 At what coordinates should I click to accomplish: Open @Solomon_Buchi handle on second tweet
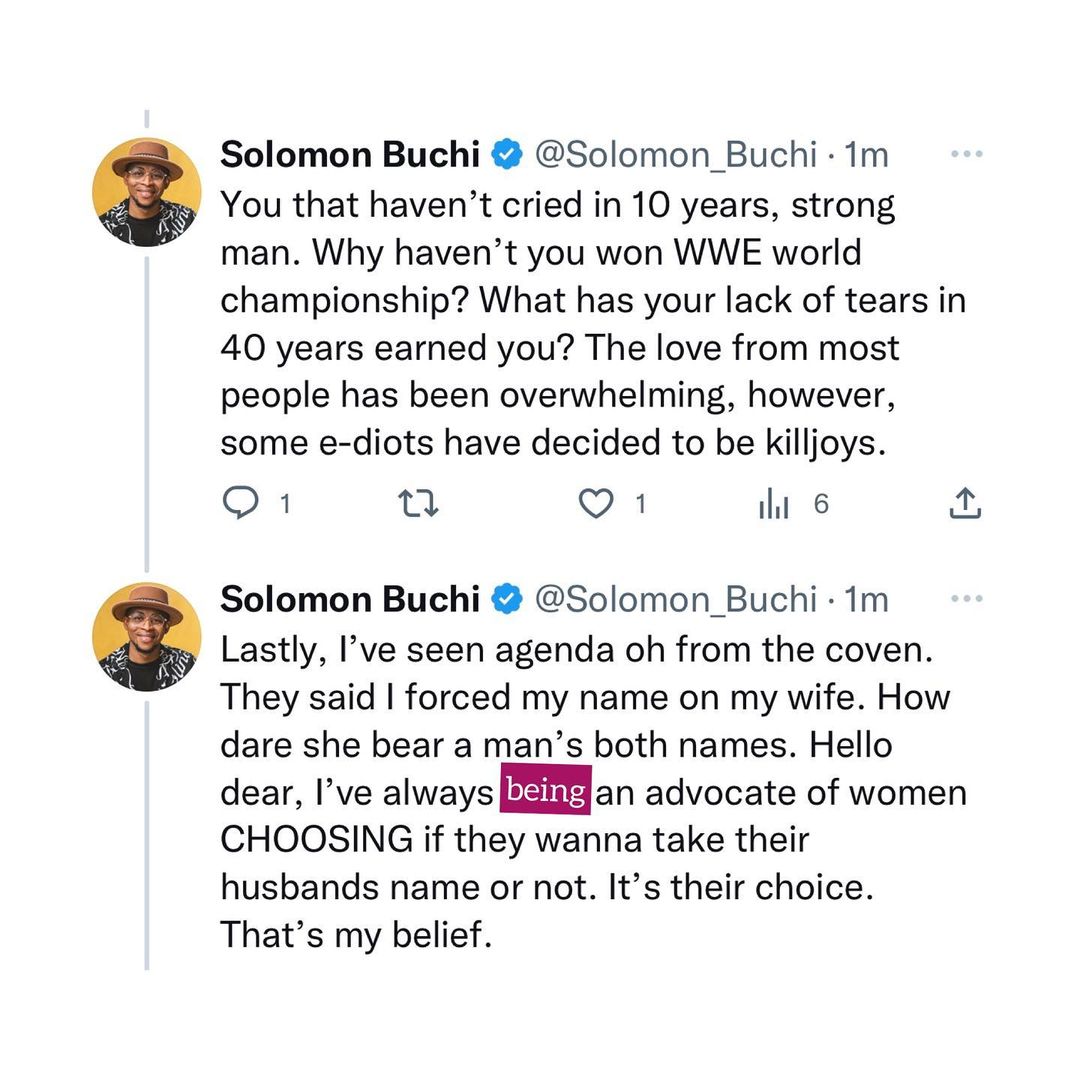tap(676, 599)
